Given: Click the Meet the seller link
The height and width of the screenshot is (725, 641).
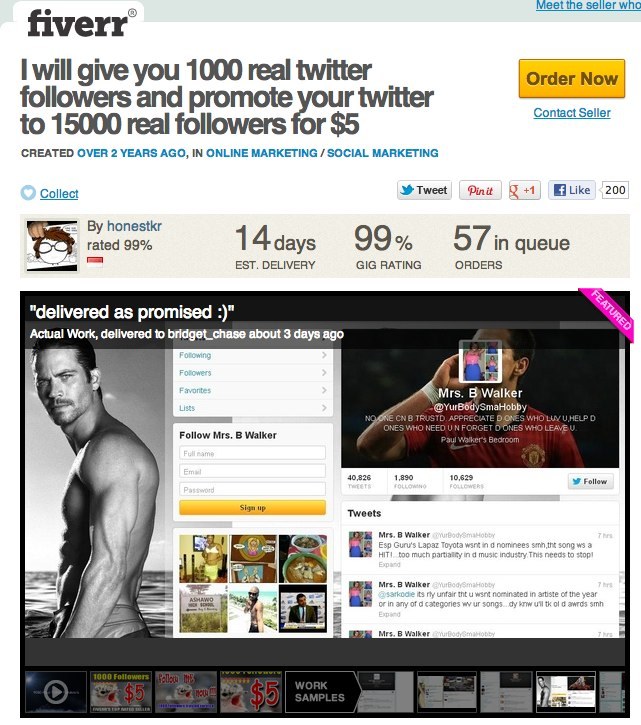Looking at the screenshot, I should click(588, 5).
